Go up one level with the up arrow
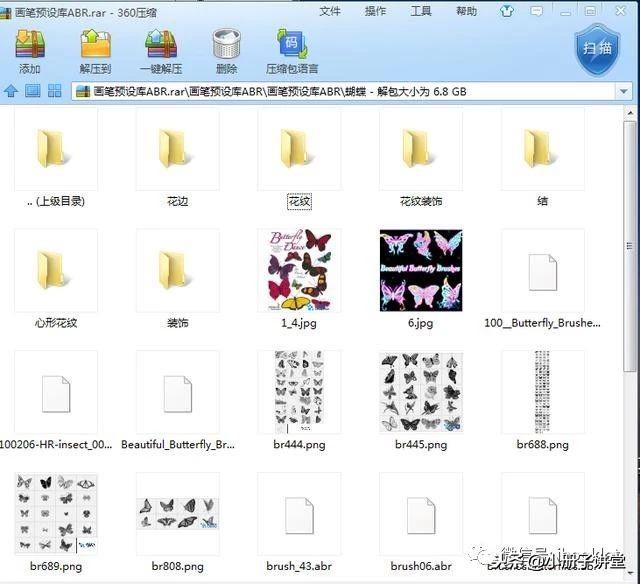The width and height of the screenshot is (640, 584). pos(11,91)
